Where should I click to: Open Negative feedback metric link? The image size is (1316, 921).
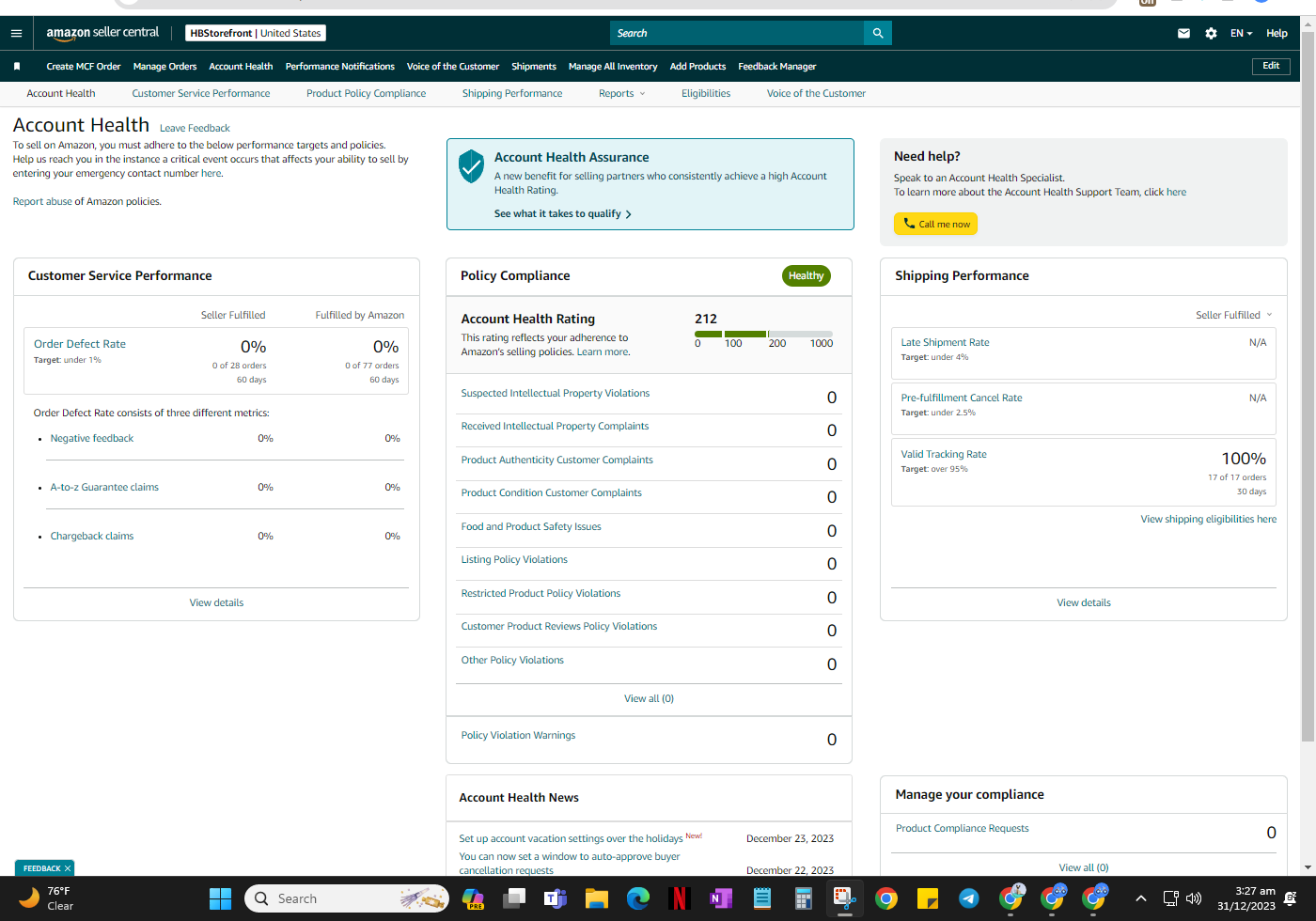pos(92,438)
